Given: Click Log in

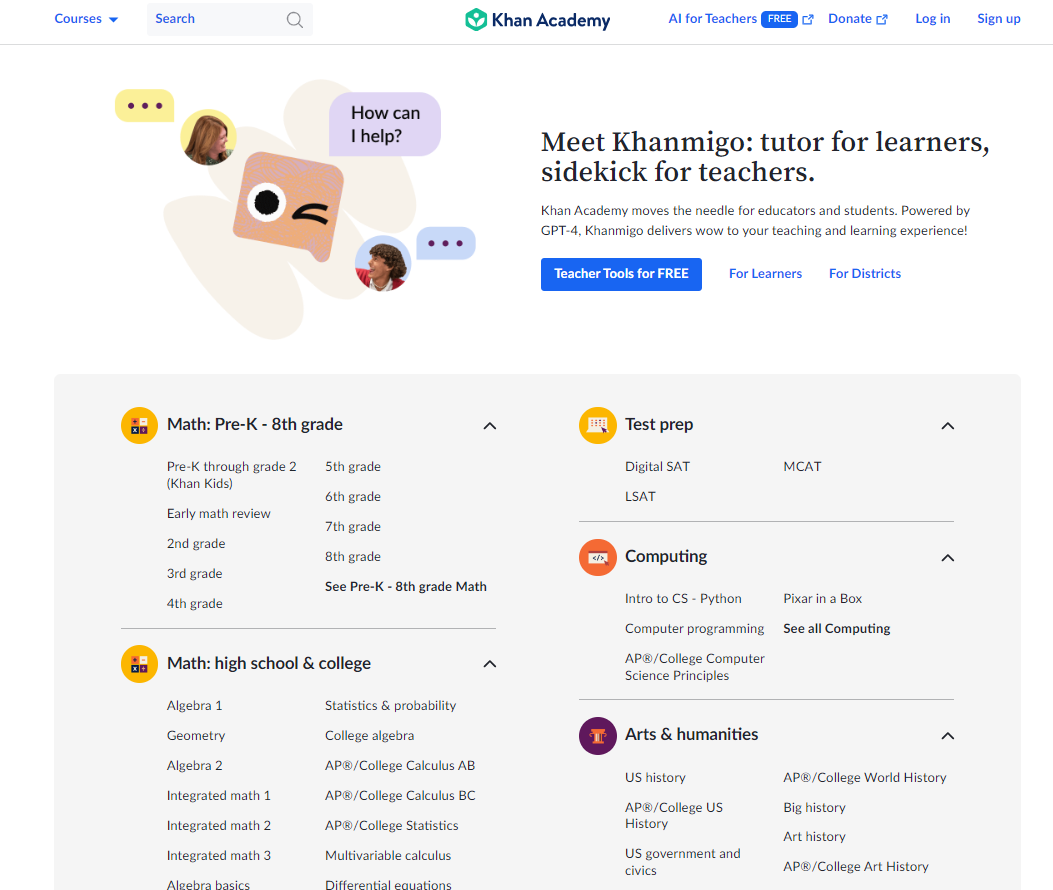Looking at the screenshot, I should [x=932, y=19].
